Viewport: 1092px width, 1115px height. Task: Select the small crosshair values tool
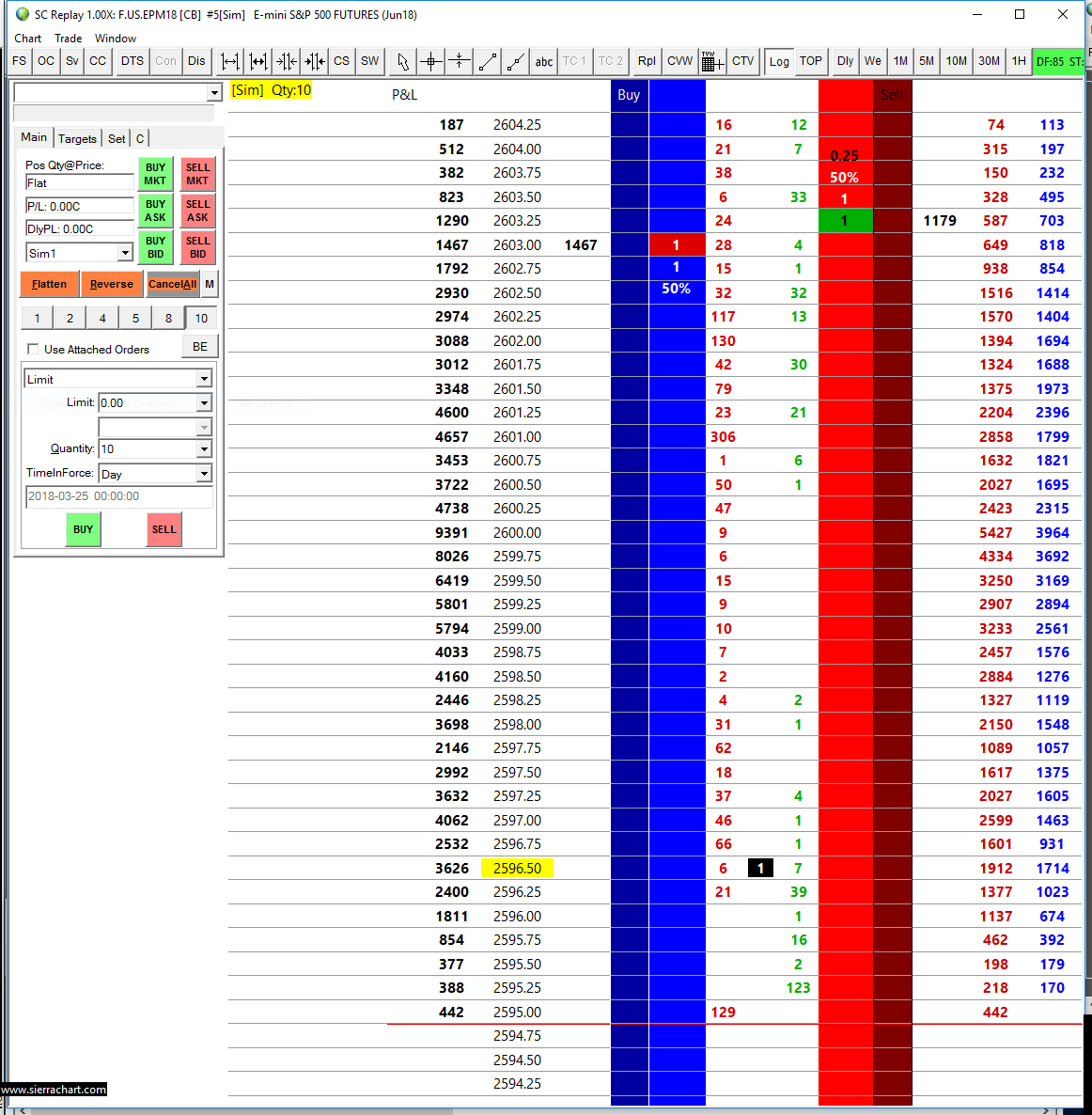coord(460,62)
